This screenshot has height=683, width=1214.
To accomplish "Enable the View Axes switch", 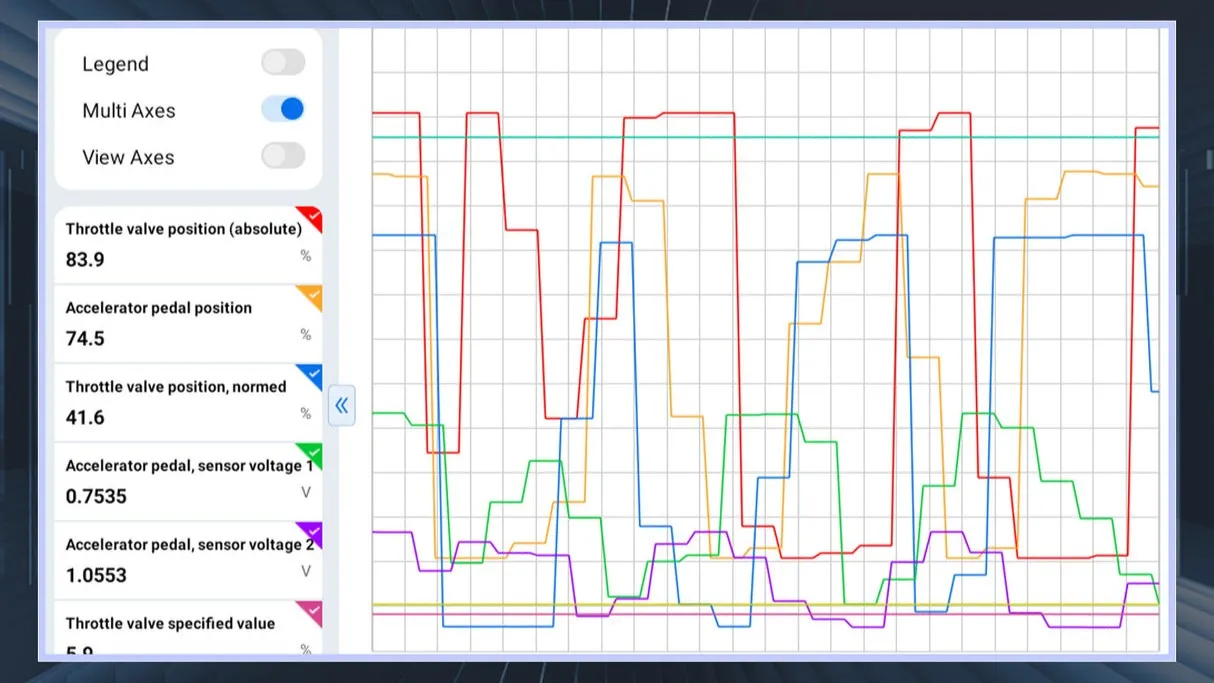I will 283,156.
